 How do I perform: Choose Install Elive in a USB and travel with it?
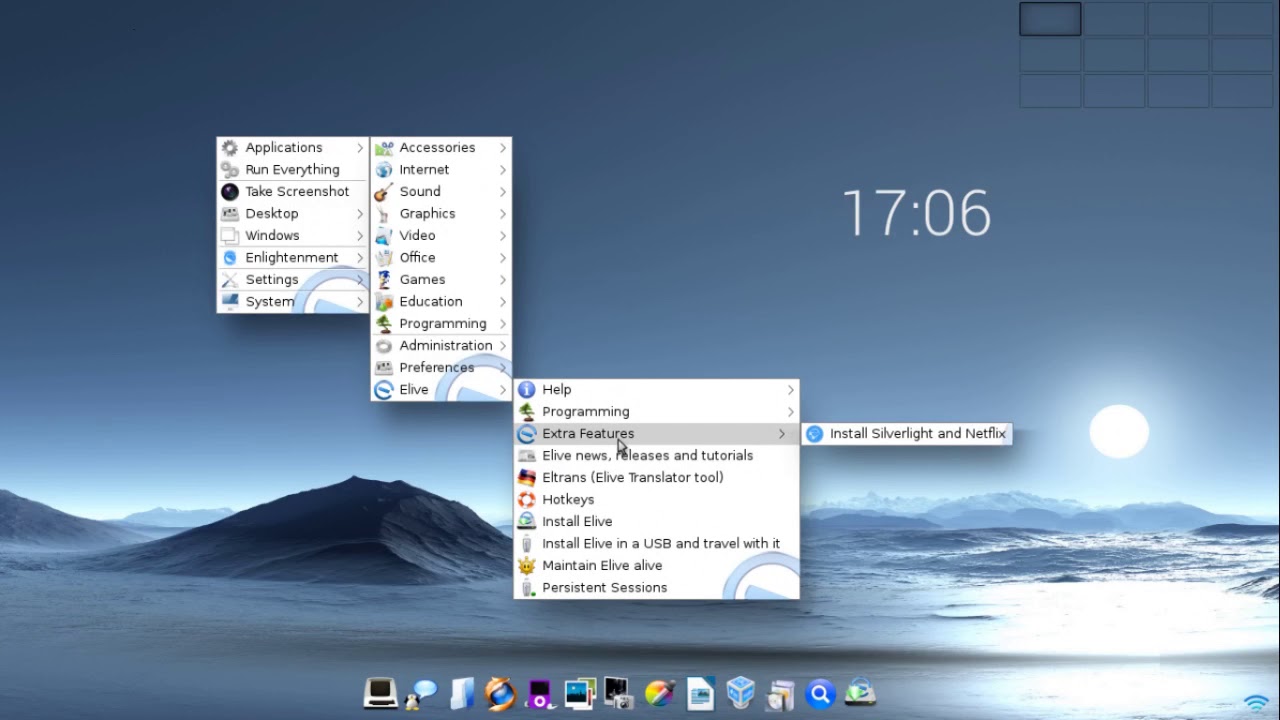[656, 543]
